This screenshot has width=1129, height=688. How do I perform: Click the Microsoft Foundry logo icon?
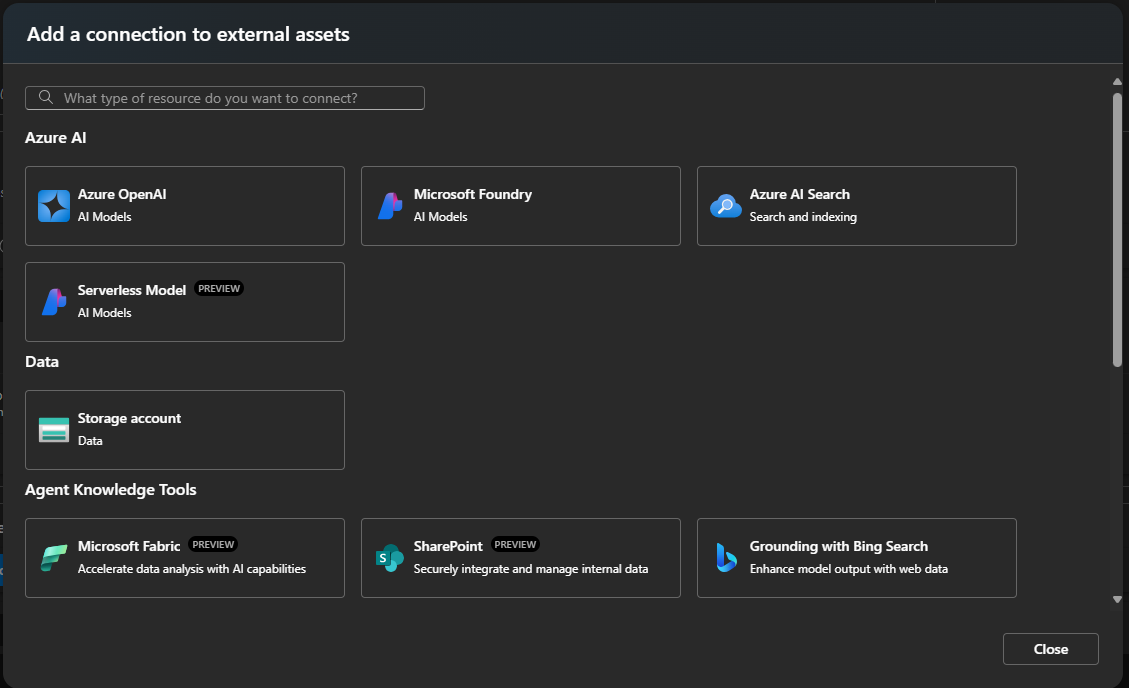(x=389, y=206)
